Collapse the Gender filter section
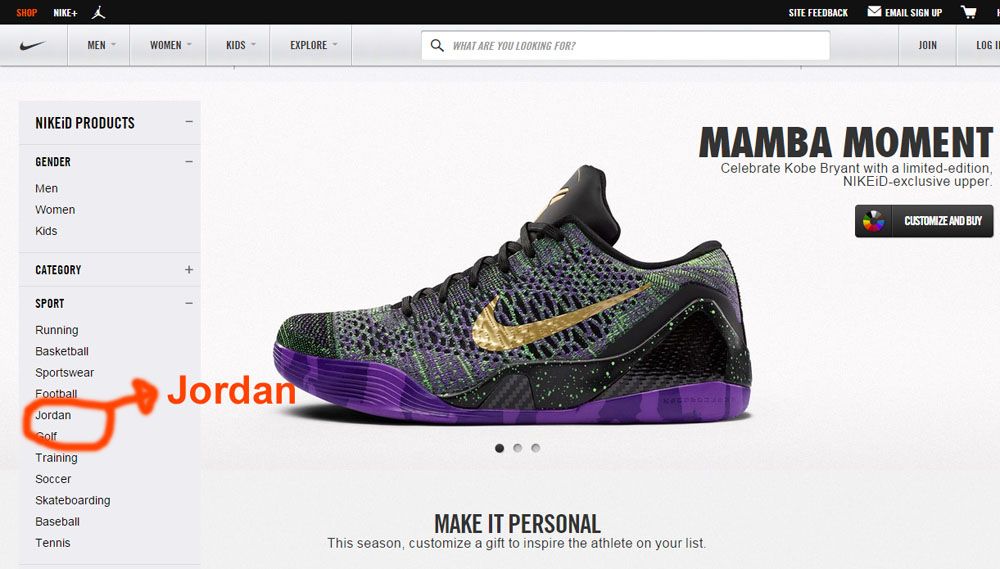This screenshot has width=1000, height=569. 189,162
